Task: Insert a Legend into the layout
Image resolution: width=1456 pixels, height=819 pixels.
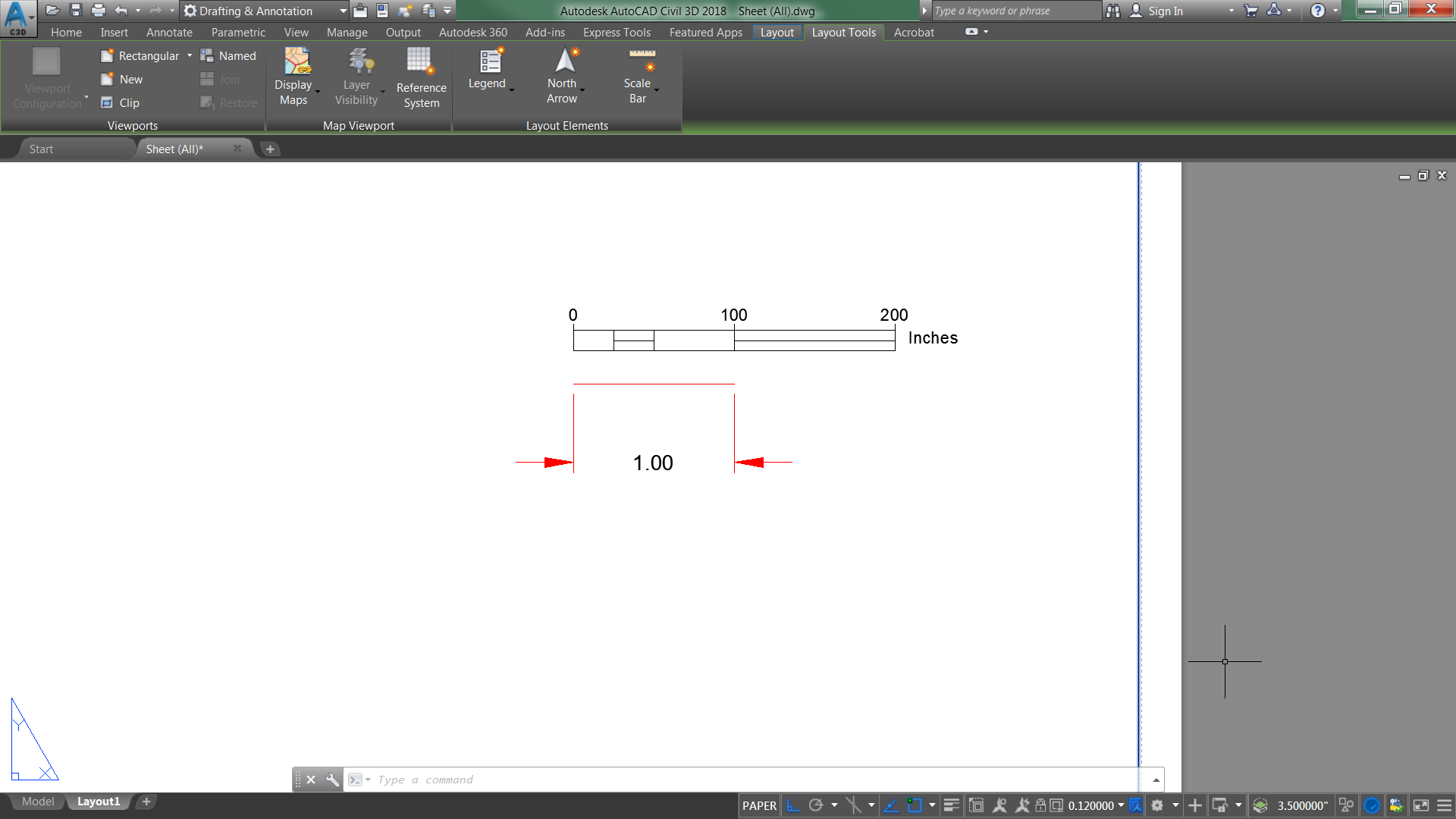Action: 489,72
